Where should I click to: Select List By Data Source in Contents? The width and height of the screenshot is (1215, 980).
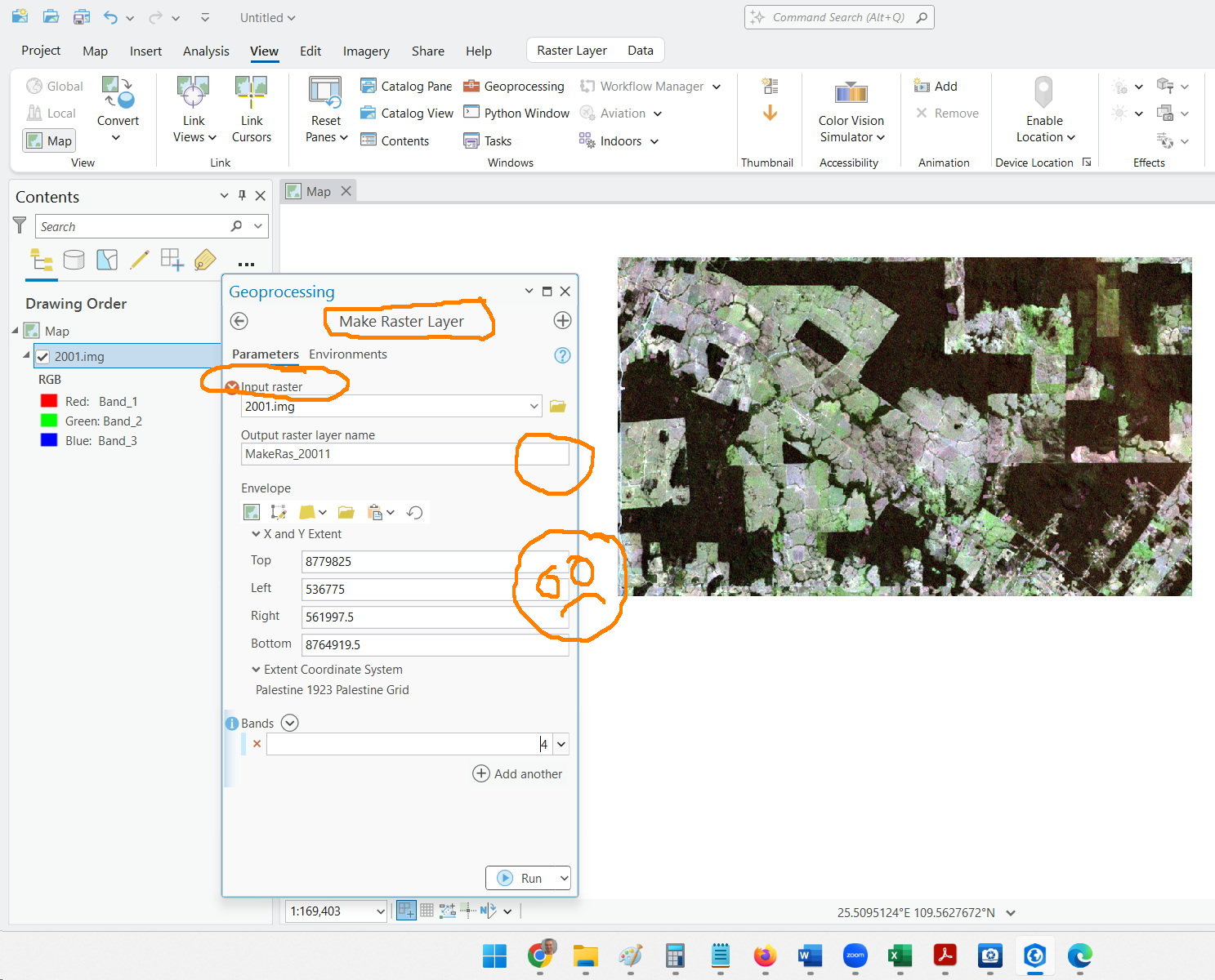pyautogui.click(x=74, y=260)
